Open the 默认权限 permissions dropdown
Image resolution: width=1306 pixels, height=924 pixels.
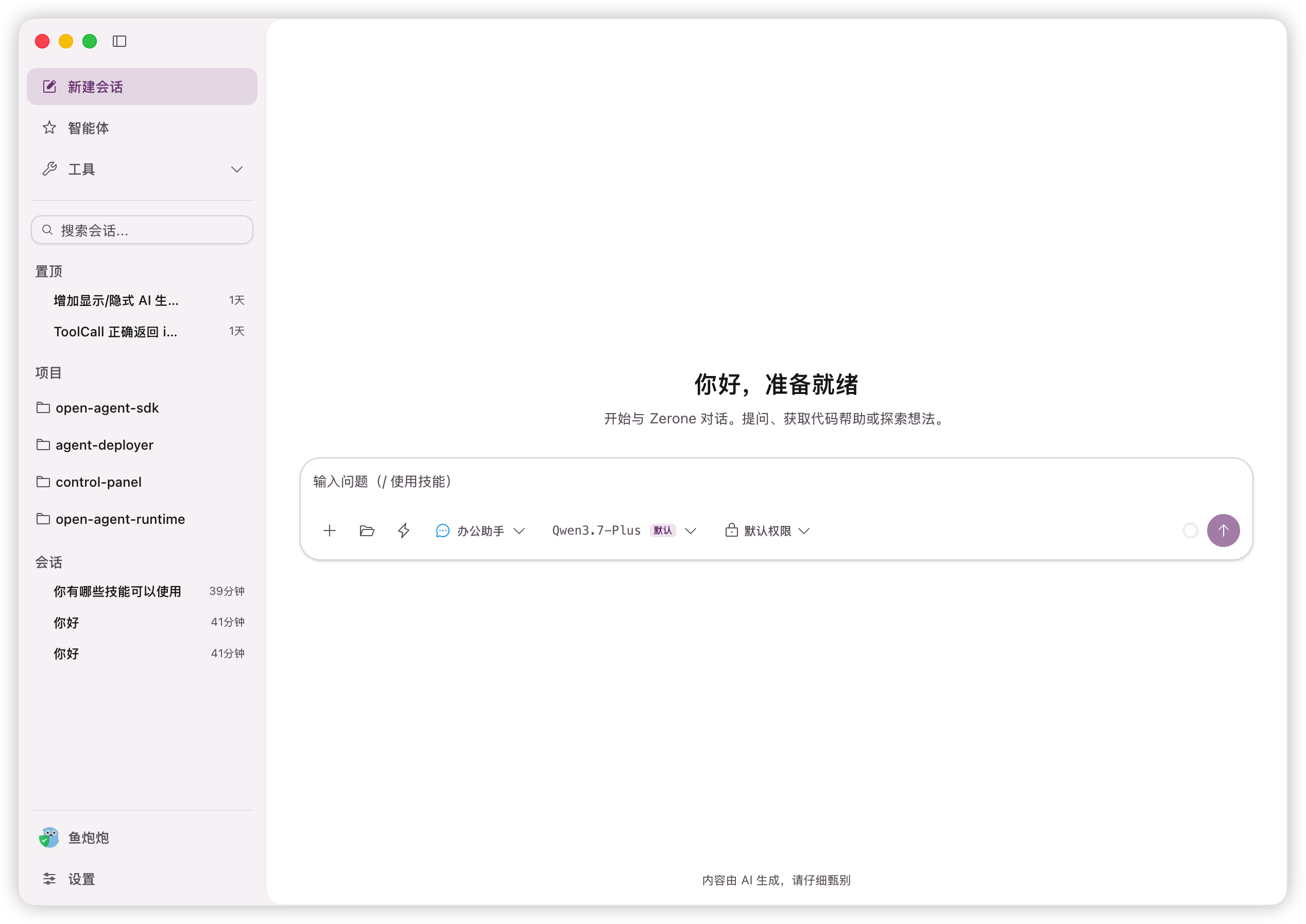tap(767, 531)
